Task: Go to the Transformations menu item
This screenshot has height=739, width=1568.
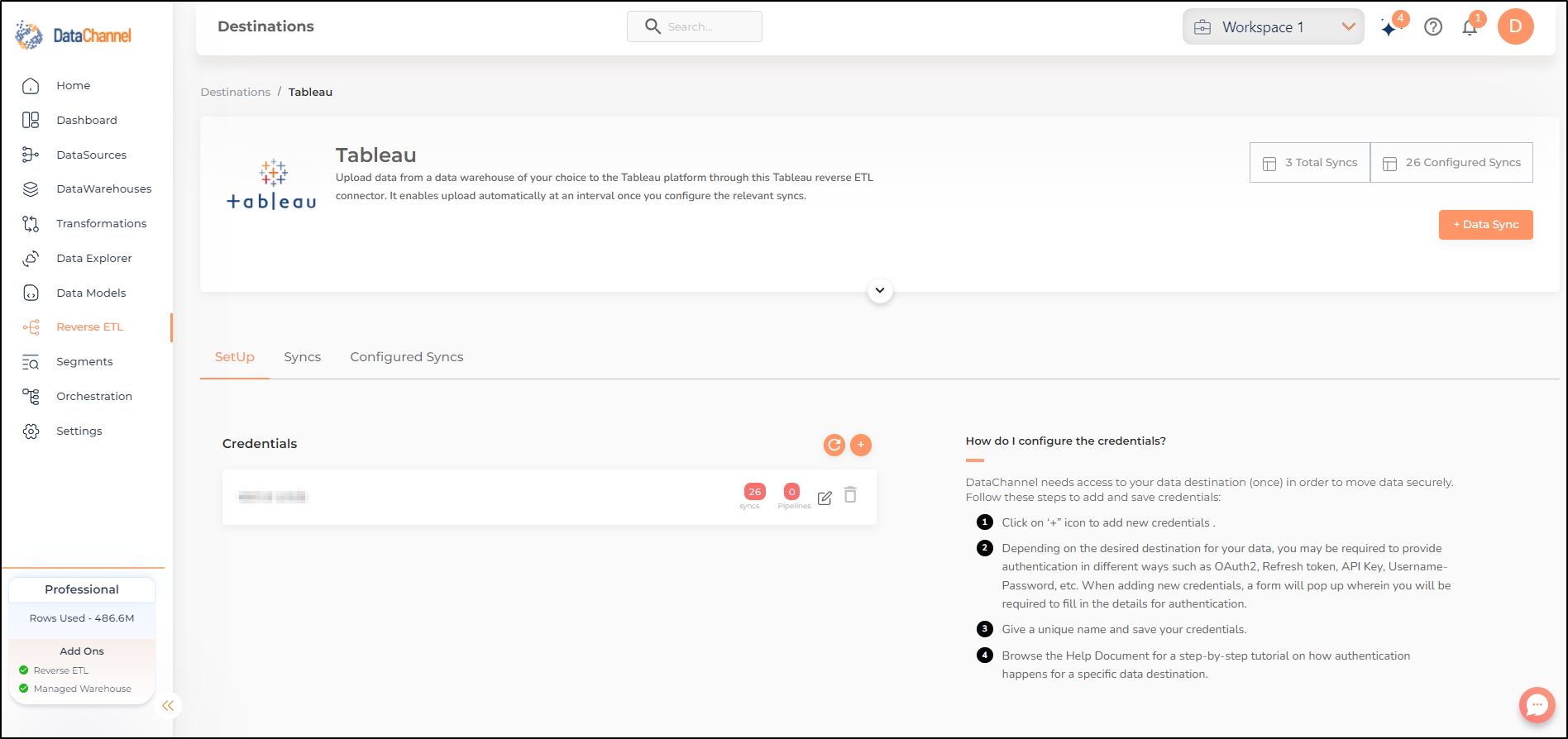Action: (x=102, y=223)
